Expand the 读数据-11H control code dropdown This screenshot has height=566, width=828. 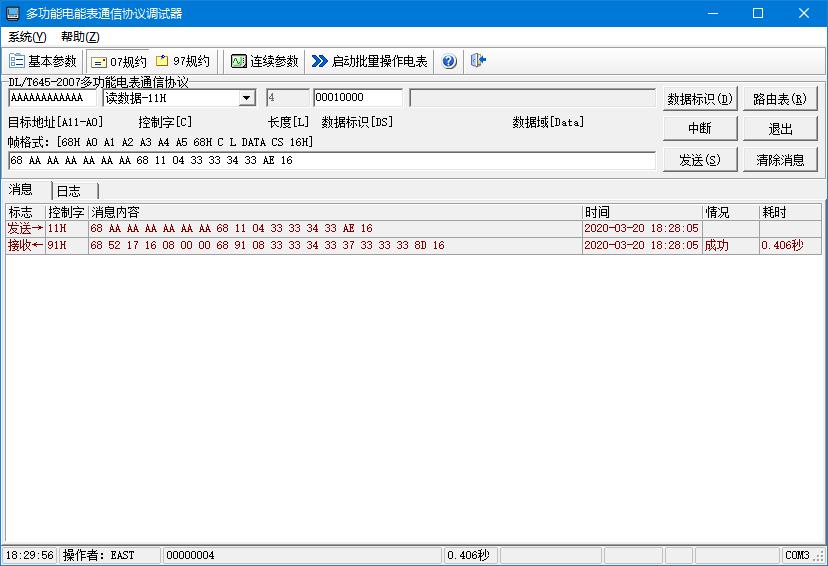247,98
